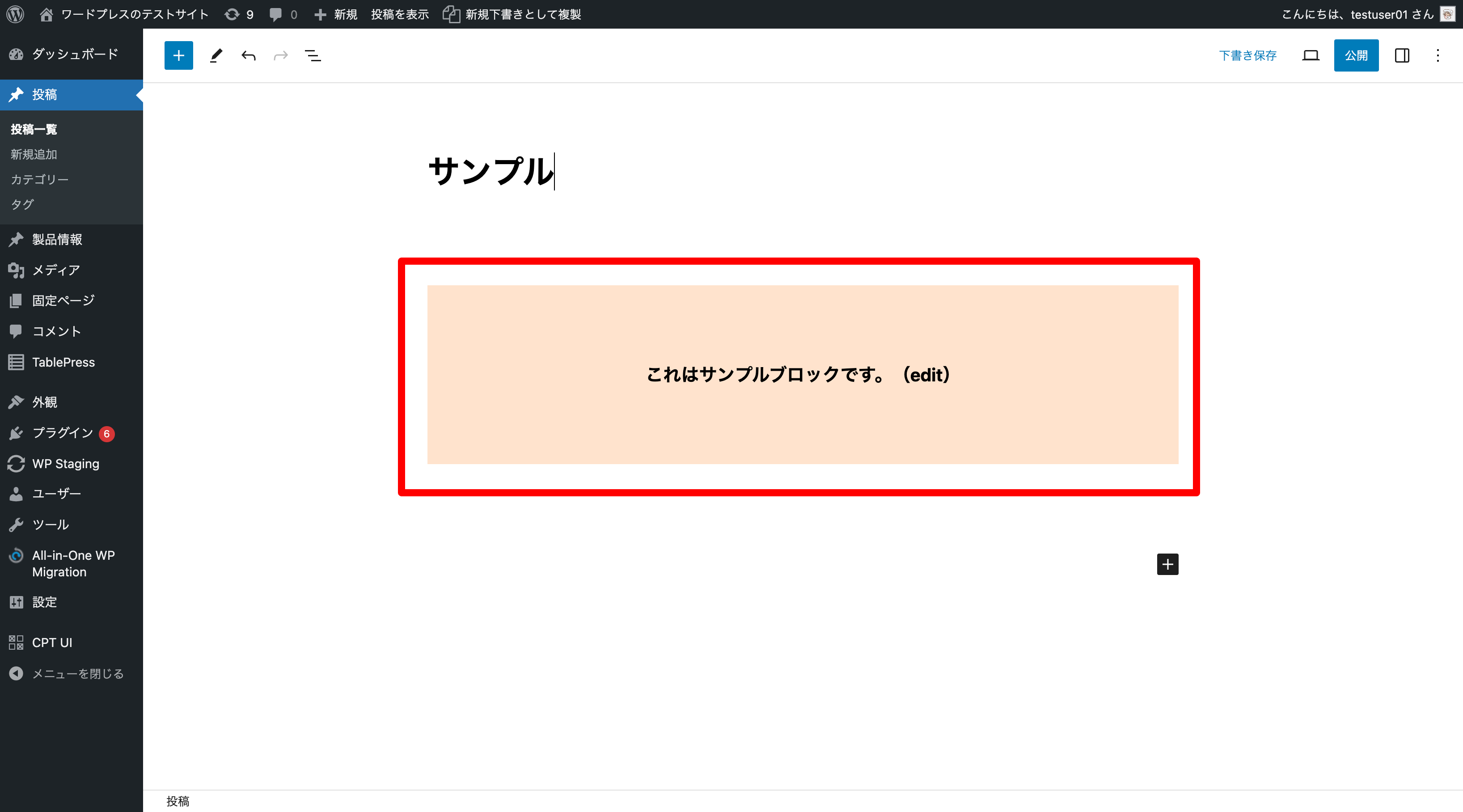
Task: Click the 投稿 sidebar menu
Action: tap(72, 94)
